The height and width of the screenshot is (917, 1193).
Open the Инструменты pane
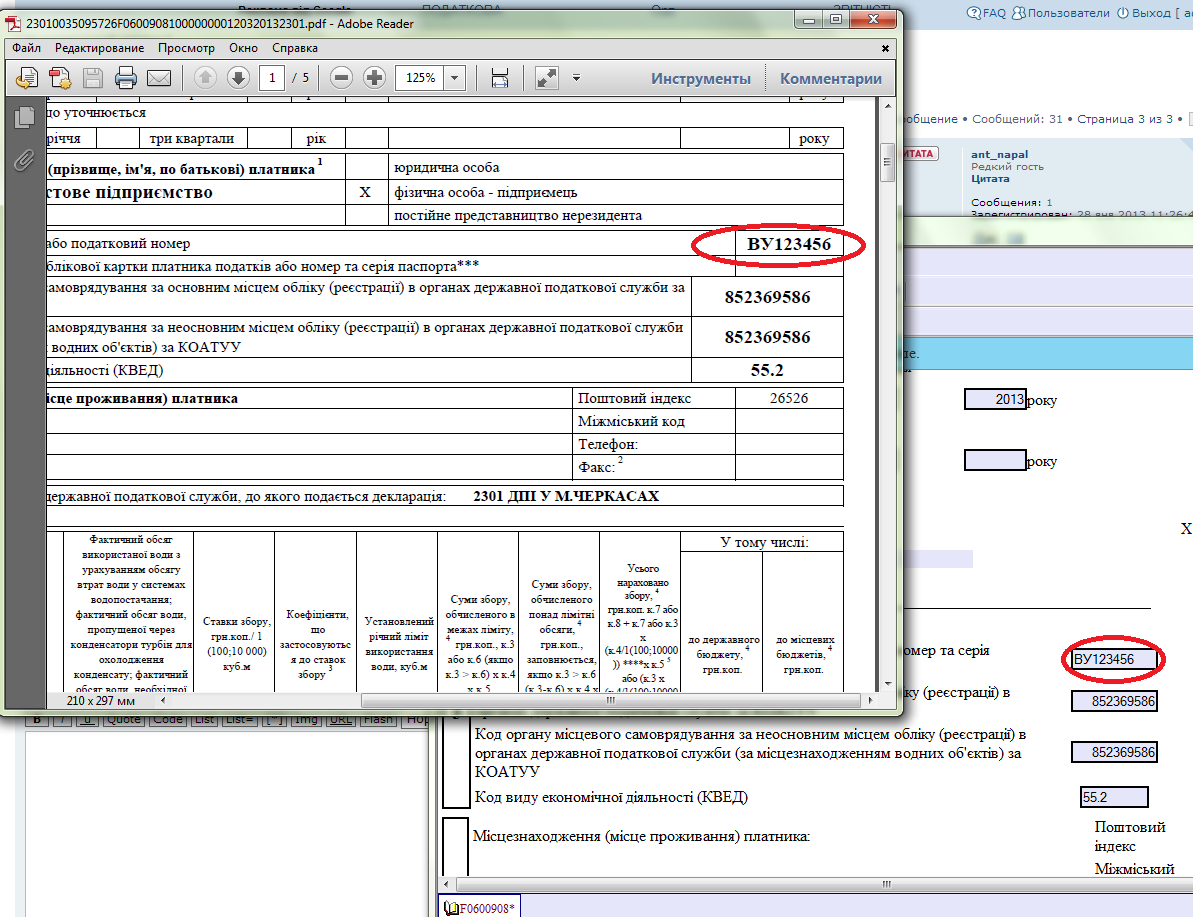coord(700,79)
